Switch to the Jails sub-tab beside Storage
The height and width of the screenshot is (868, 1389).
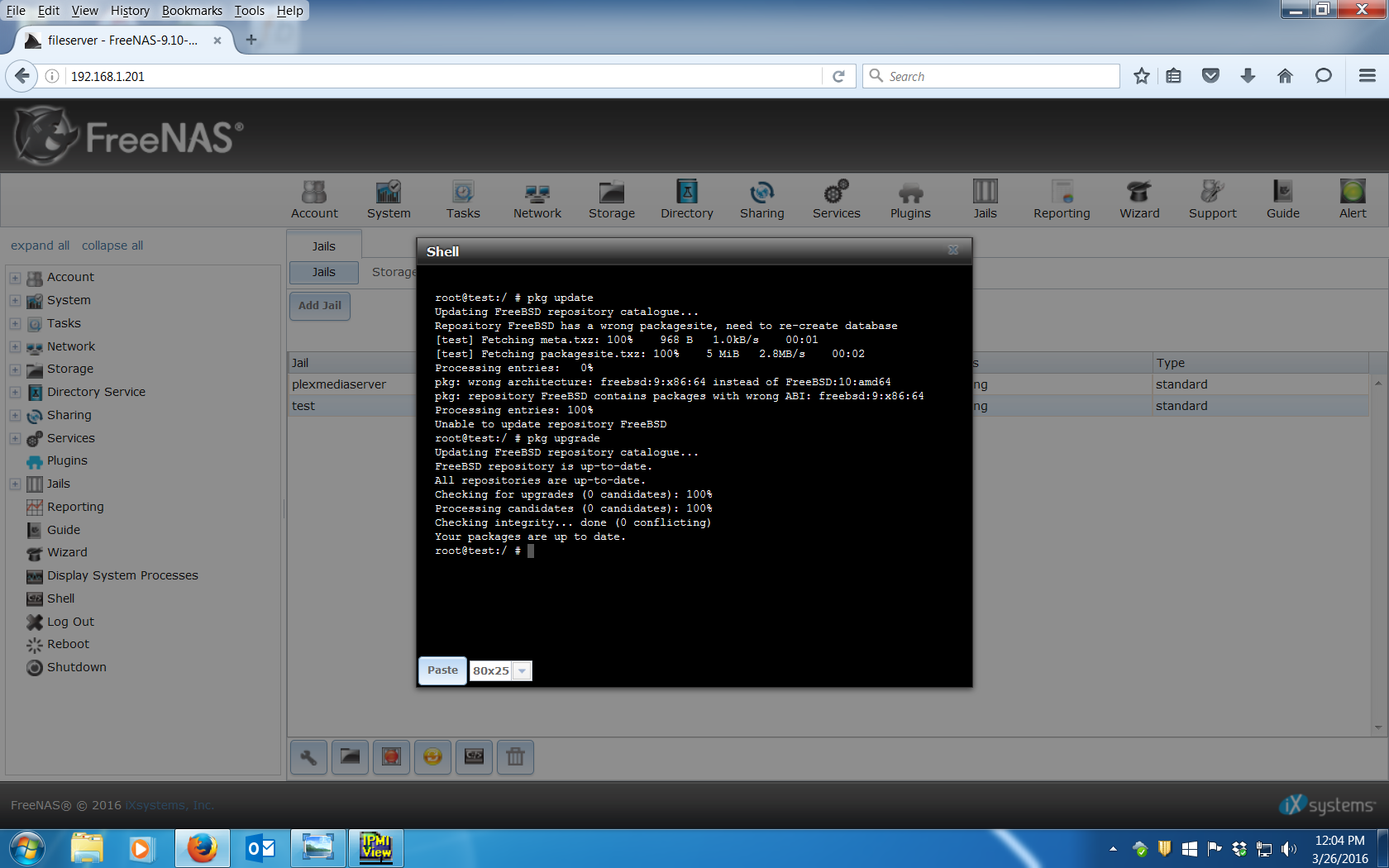(x=324, y=272)
